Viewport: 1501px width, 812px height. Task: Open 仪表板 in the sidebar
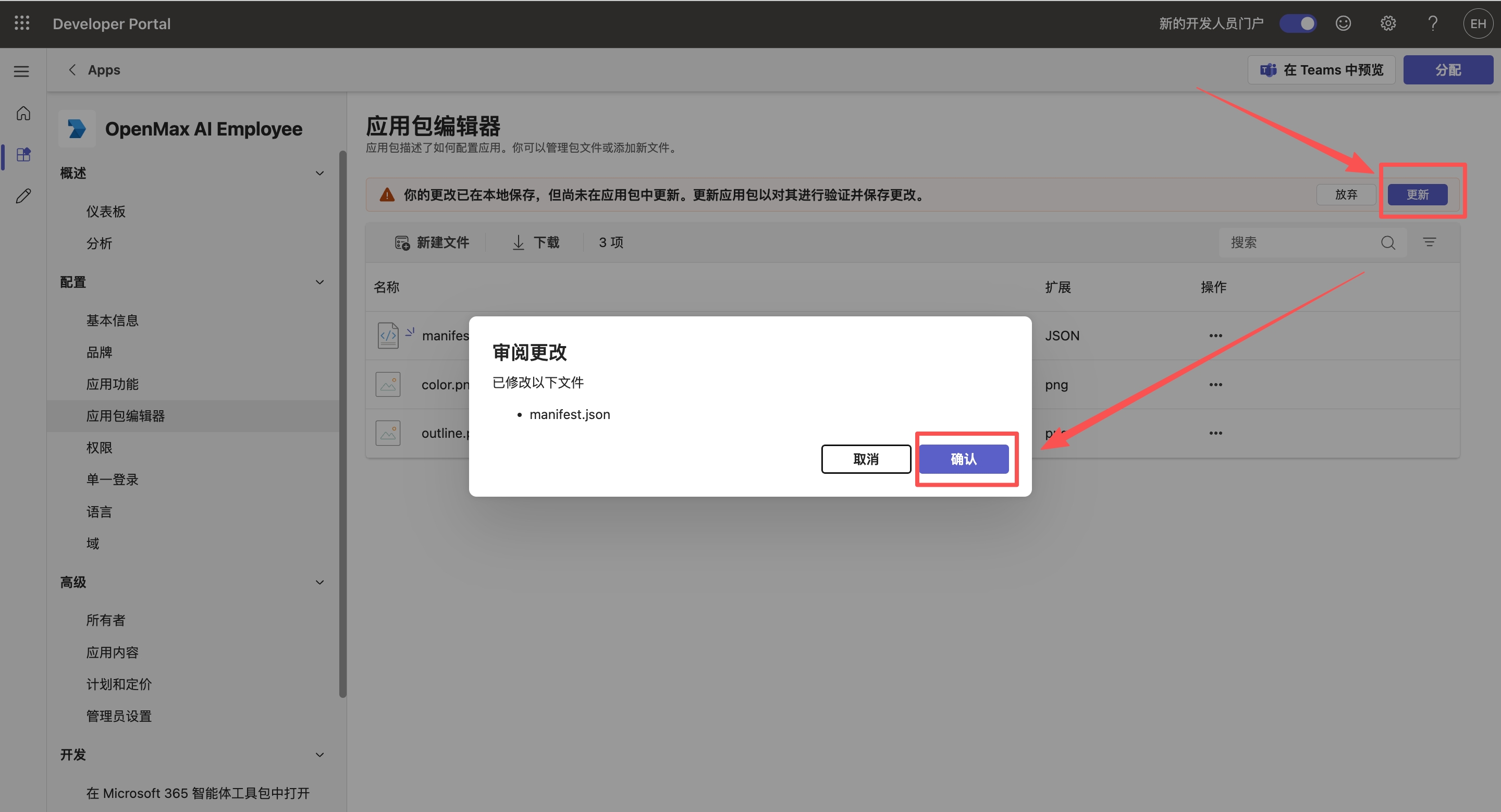coord(106,212)
